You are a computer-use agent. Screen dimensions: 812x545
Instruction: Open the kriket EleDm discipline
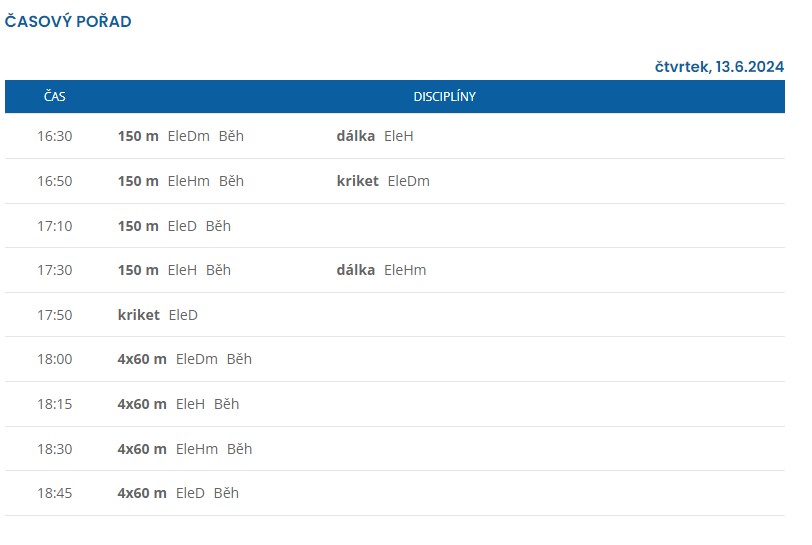point(383,181)
